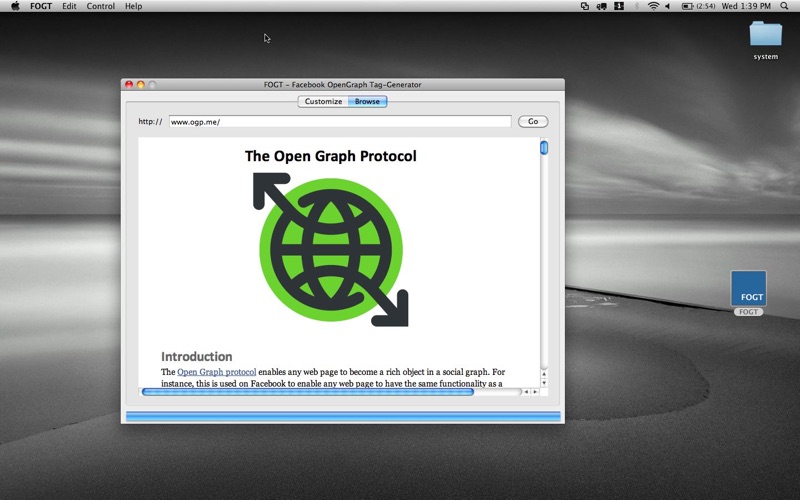Image resolution: width=800 pixels, height=500 pixels.
Task: Click the scroll up arrow
Action: pyautogui.click(x=544, y=374)
